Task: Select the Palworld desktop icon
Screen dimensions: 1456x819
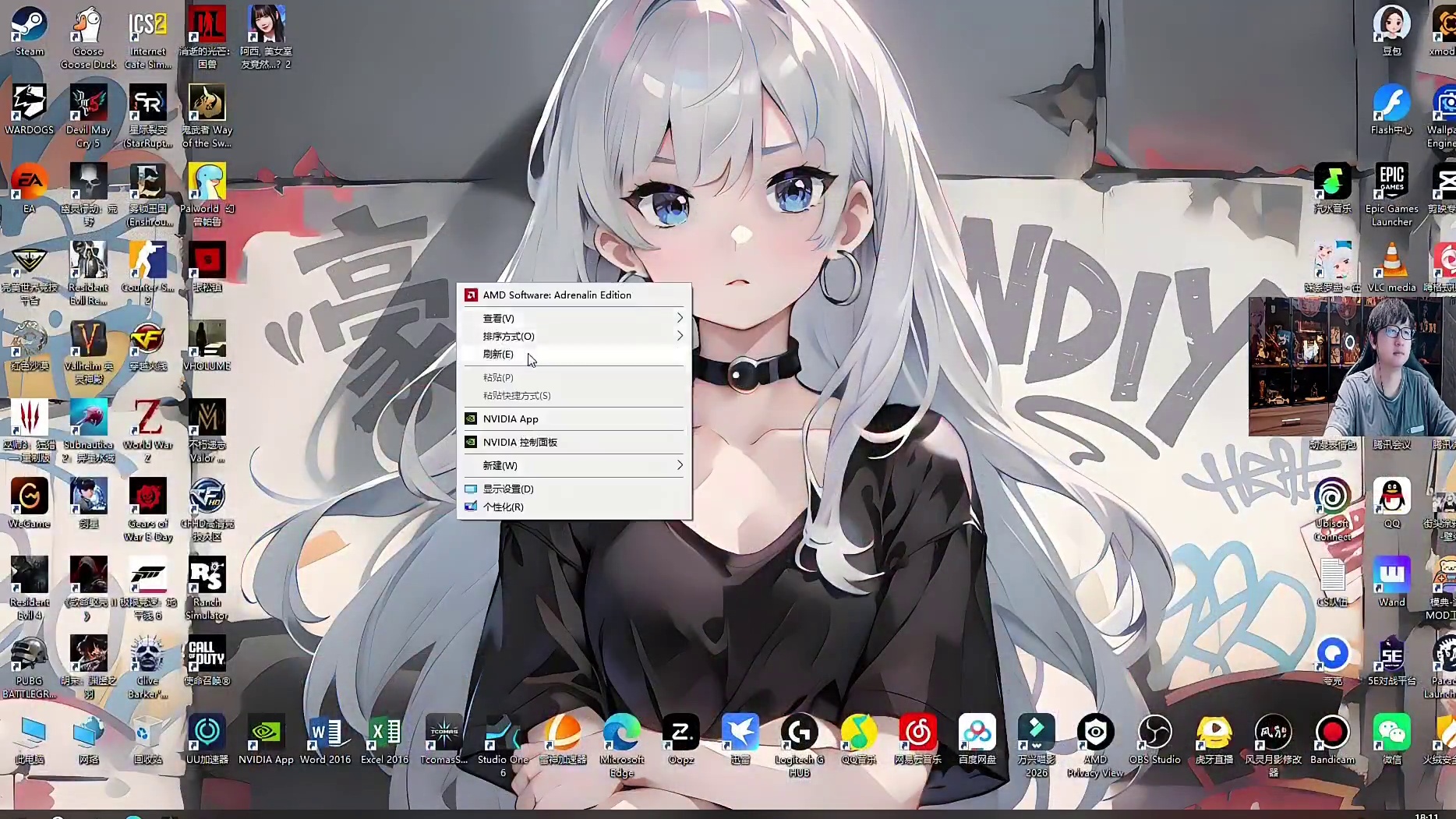Action: tap(207, 195)
